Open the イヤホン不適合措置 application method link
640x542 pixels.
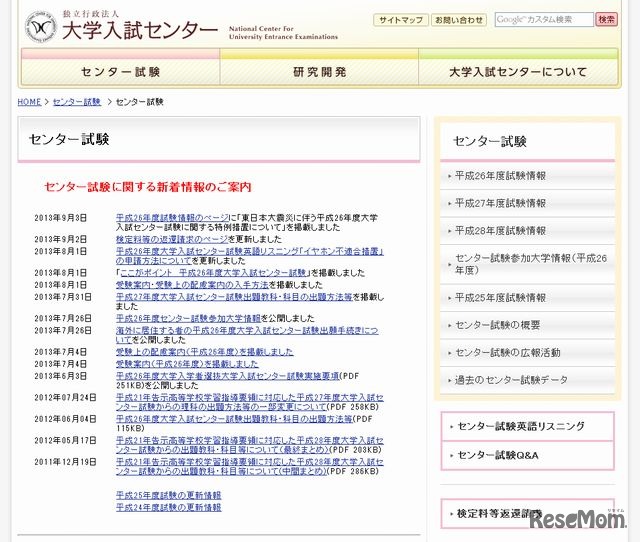249,256
